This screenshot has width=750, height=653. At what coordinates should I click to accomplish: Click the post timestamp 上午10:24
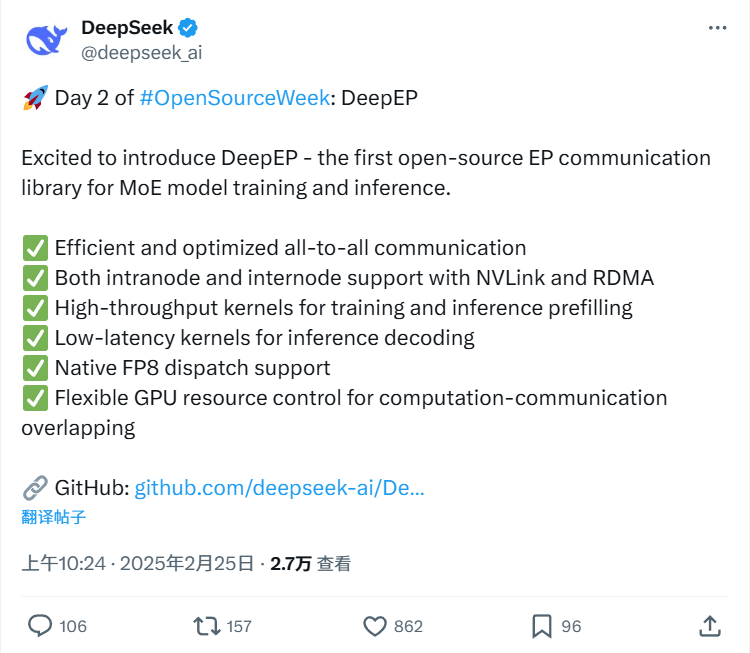(64, 564)
